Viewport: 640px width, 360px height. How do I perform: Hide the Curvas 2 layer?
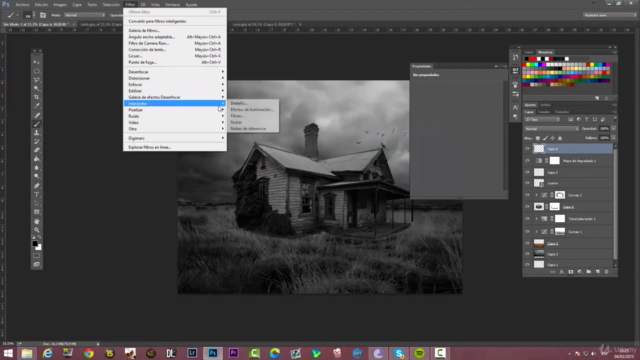tap(527, 195)
